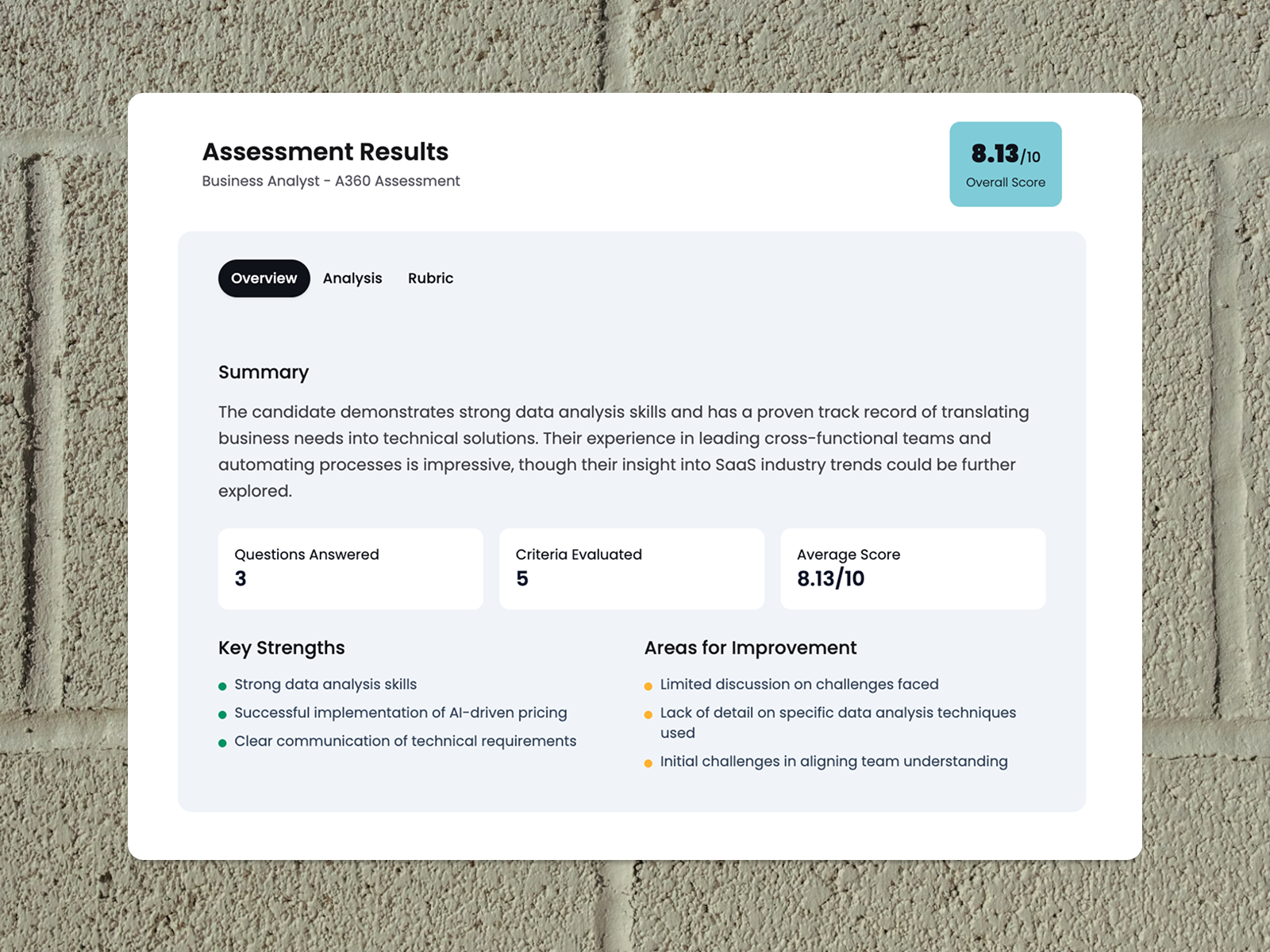Select the Overview tab
This screenshot has height=952, width=1270.
tap(264, 278)
